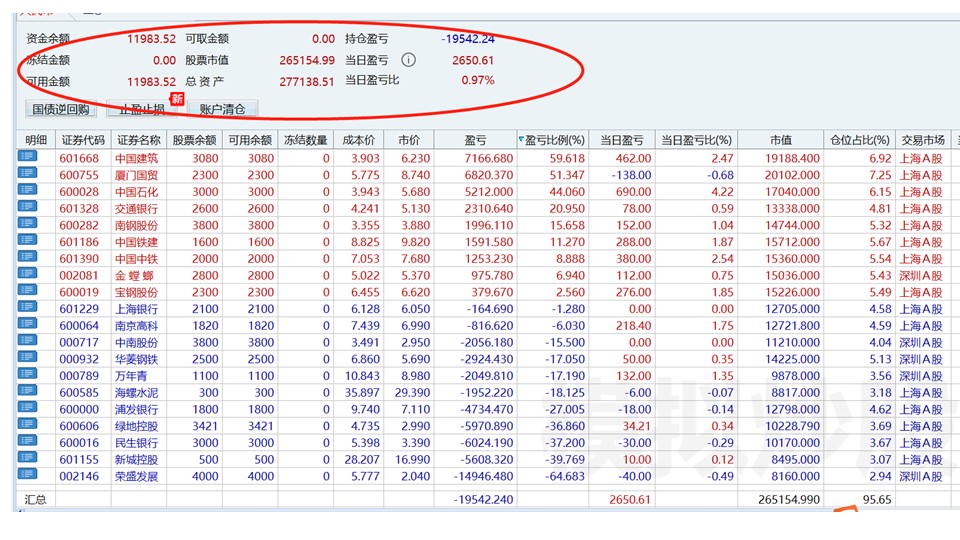Open detail icon for 海螺水泥 row

tap(28, 391)
